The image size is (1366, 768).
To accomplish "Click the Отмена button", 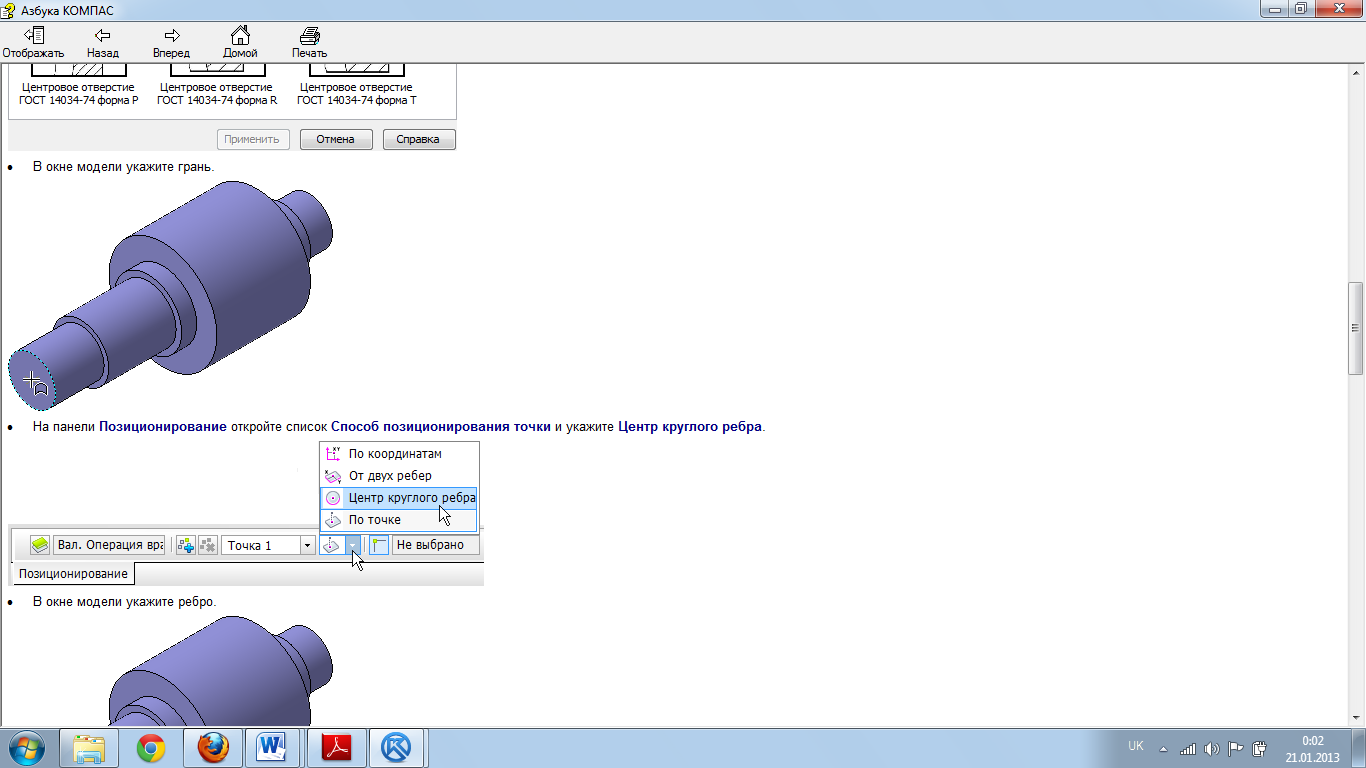I will (x=336, y=139).
